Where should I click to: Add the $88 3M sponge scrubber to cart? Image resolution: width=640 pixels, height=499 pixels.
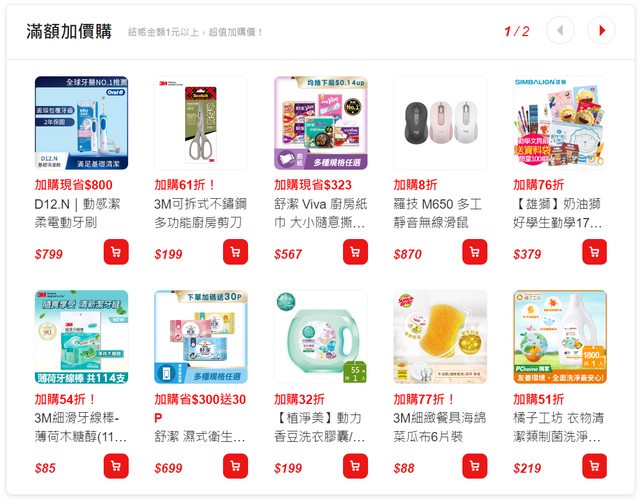pyautogui.click(x=474, y=466)
